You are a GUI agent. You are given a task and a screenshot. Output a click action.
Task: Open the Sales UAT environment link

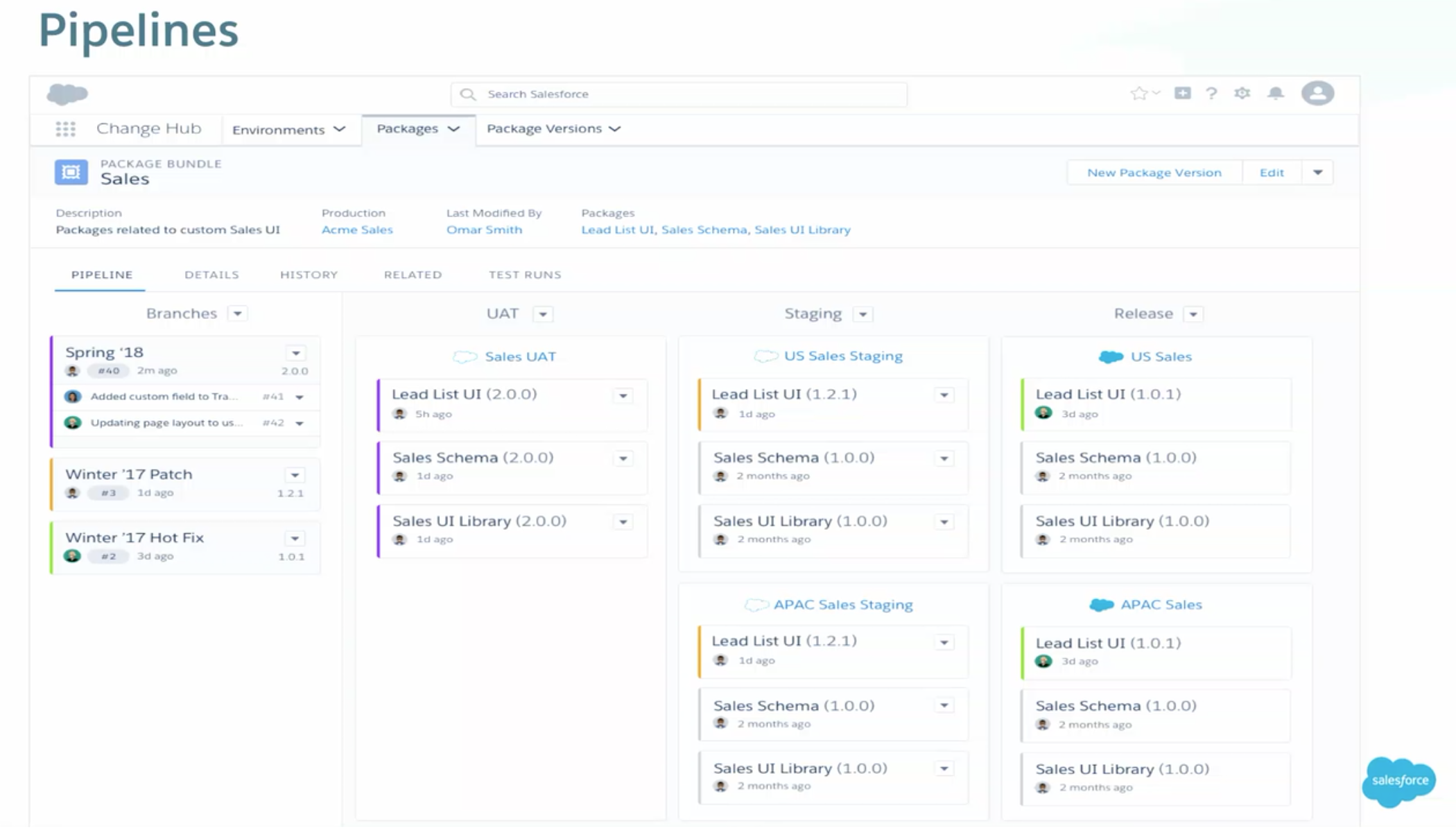click(x=520, y=356)
